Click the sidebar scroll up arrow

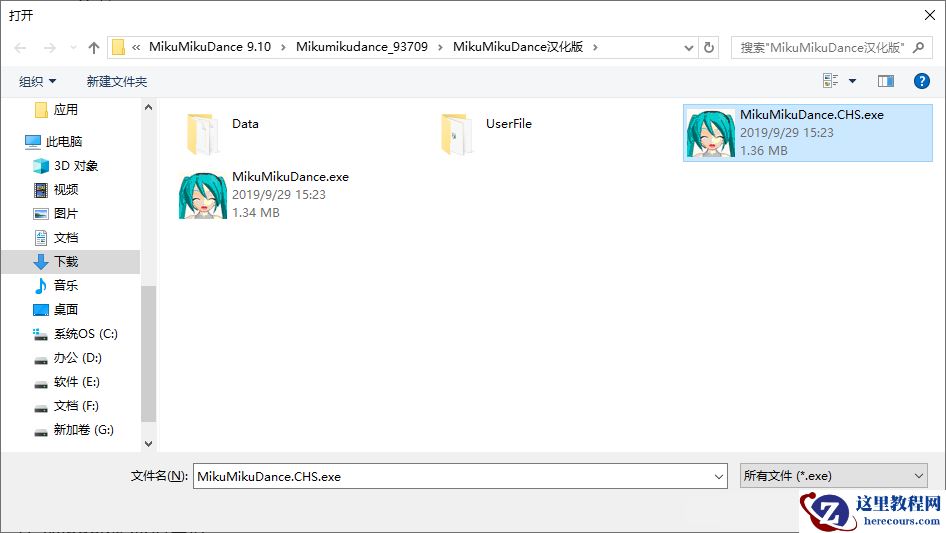148,107
